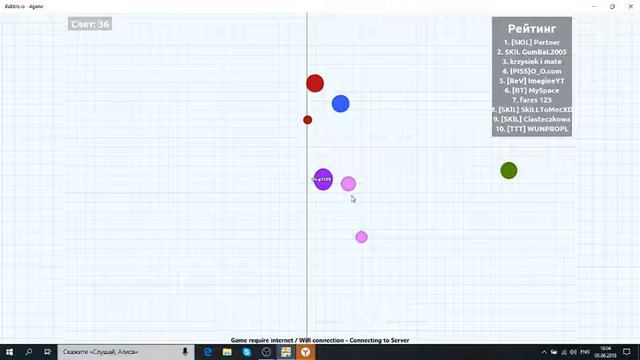This screenshot has width=640, height=360.
Task: Click the taskbar search magnifier icon
Action: coord(29,352)
